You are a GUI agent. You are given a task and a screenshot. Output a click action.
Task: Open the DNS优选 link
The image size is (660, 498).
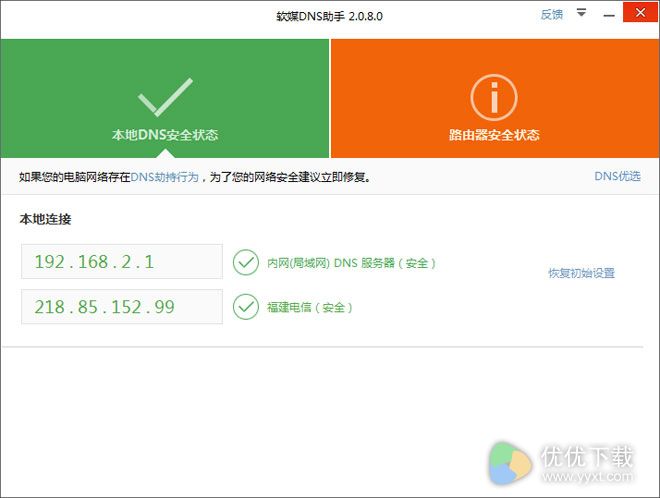pos(617,176)
